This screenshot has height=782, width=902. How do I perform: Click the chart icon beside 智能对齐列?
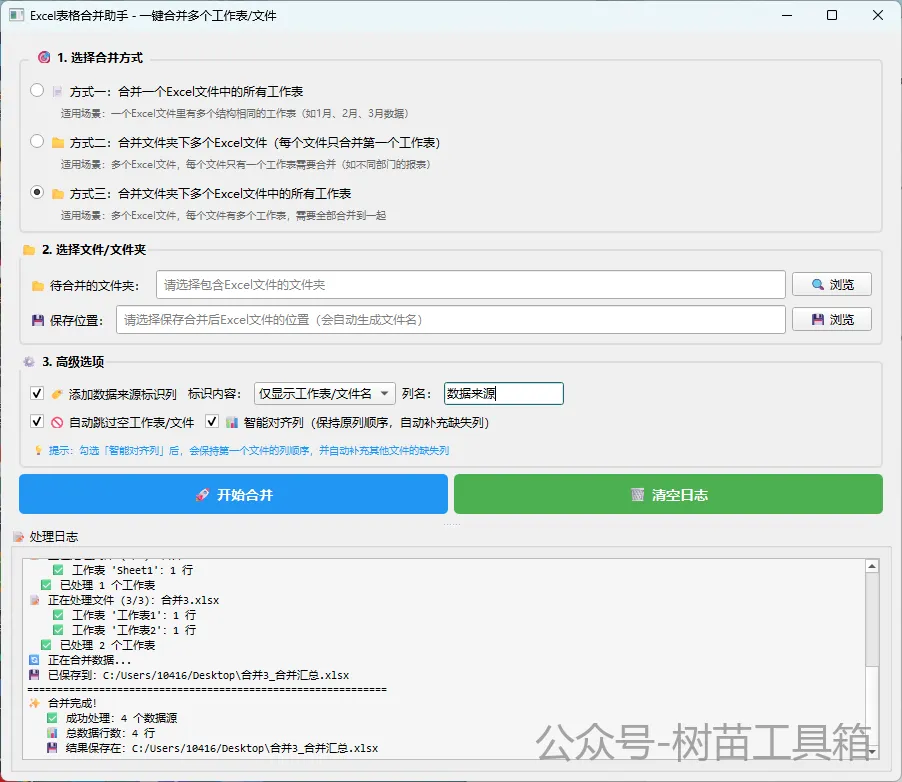point(232,423)
